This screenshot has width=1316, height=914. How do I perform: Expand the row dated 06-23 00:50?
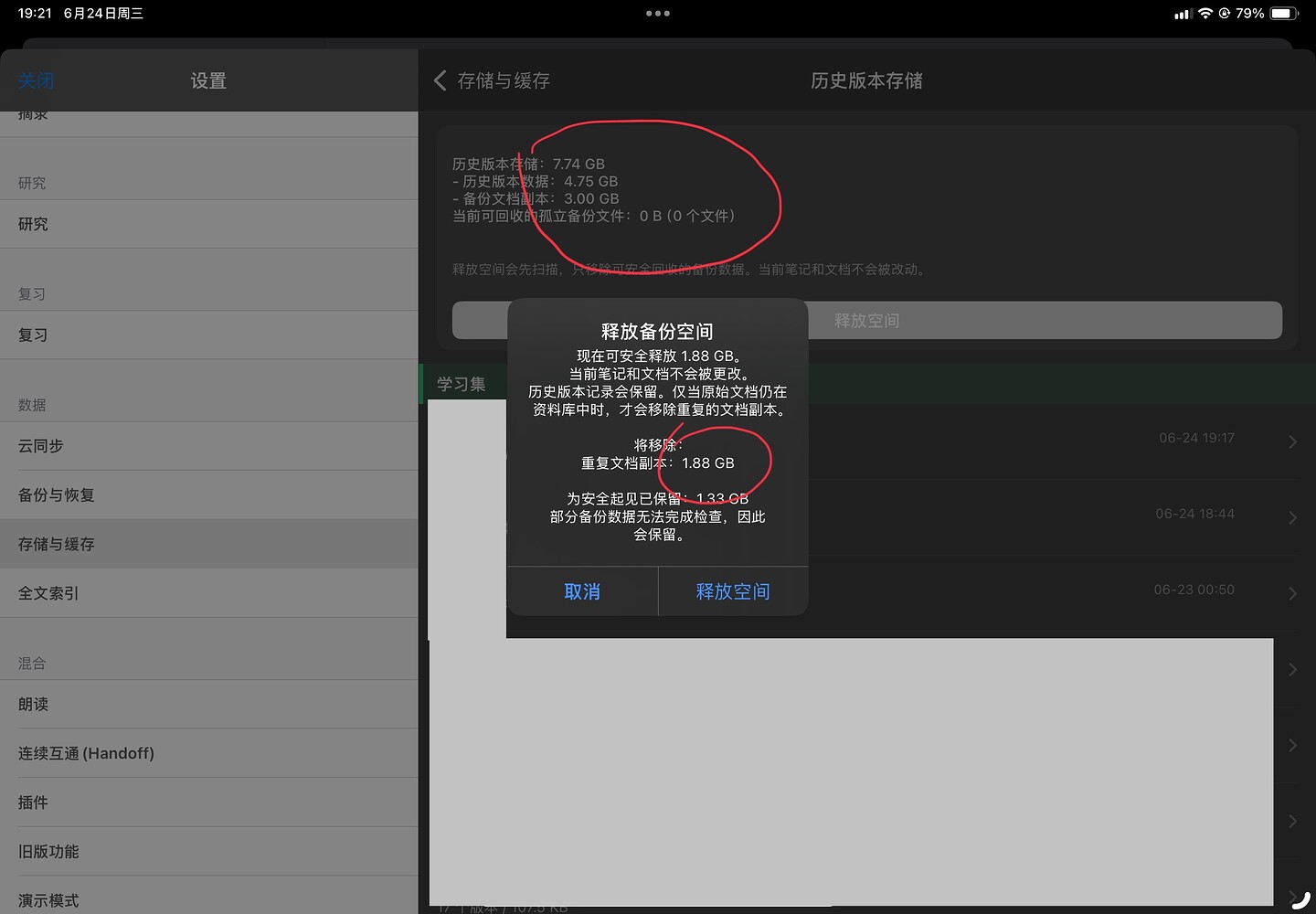(x=1292, y=593)
